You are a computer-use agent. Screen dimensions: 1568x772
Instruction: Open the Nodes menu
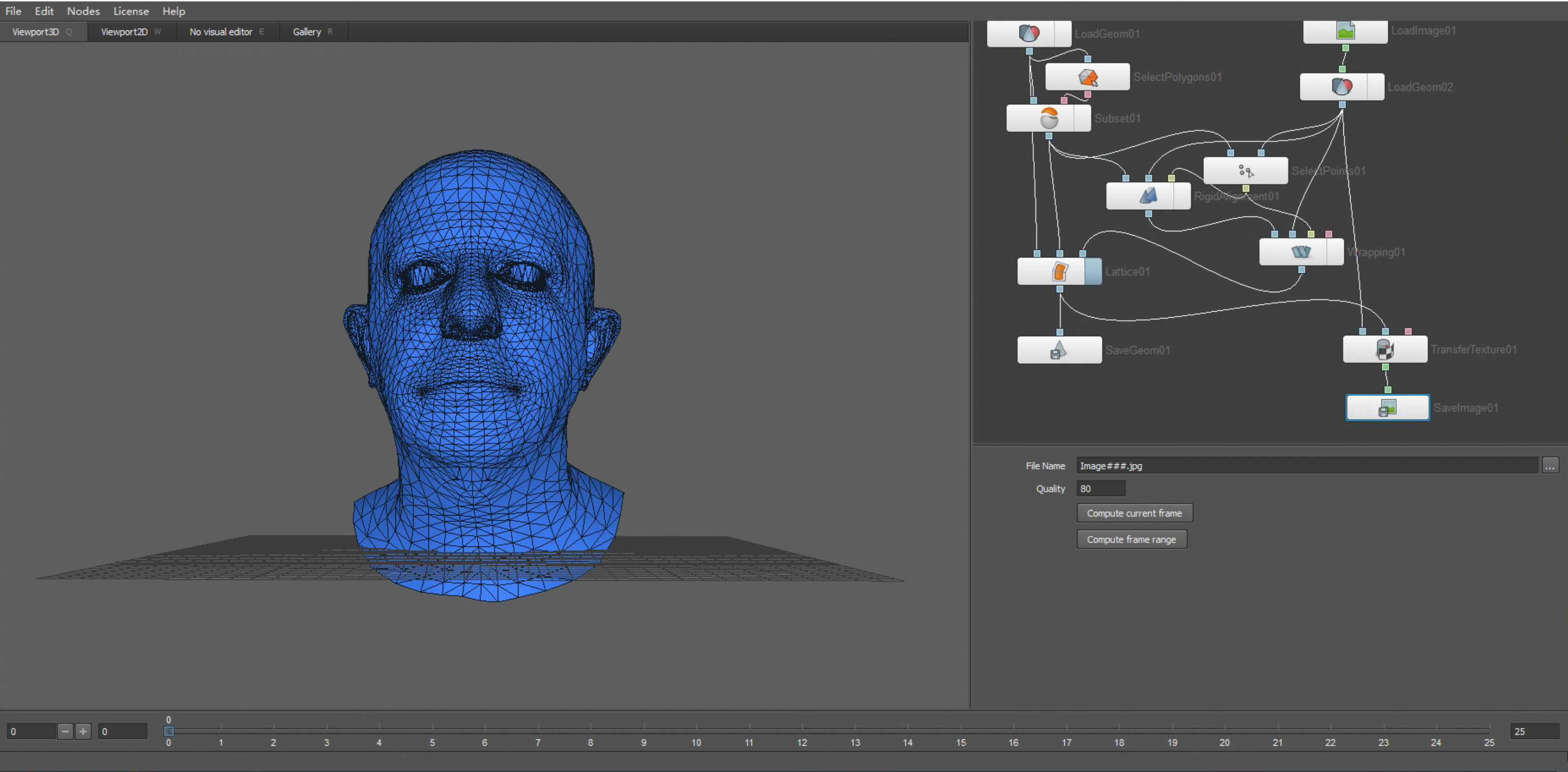[x=83, y=11]
